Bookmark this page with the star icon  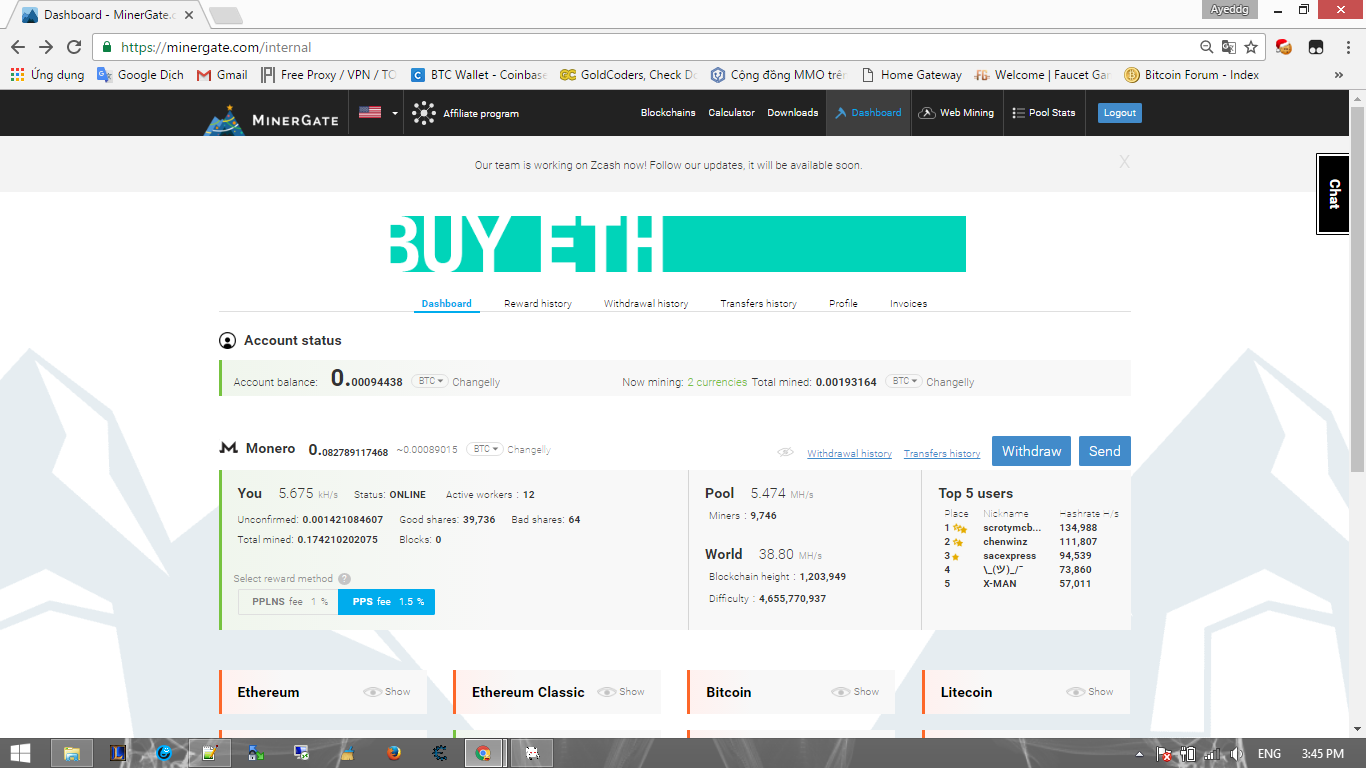[1251, 47]
